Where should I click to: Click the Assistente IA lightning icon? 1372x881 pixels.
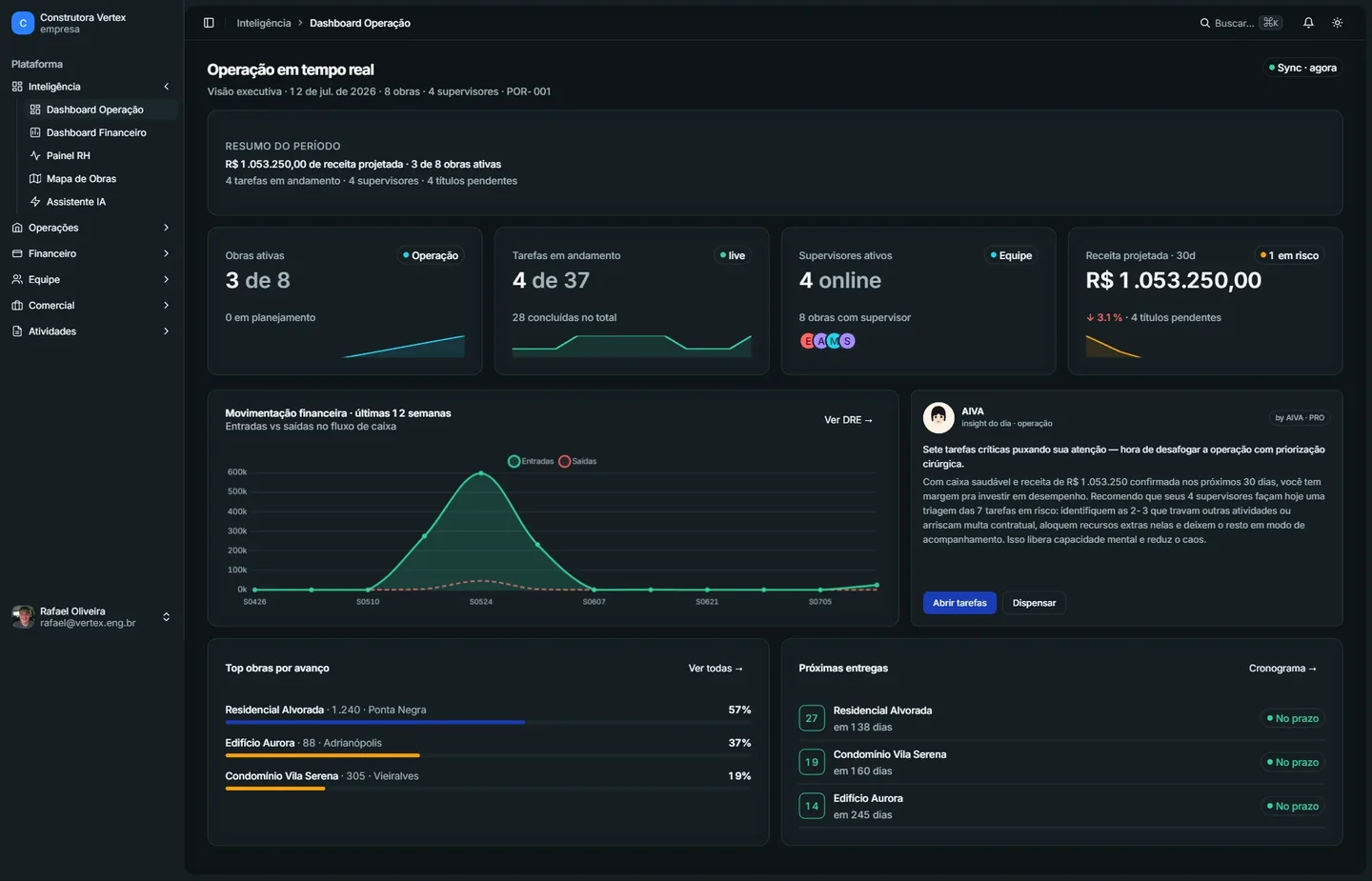(35, 202)
